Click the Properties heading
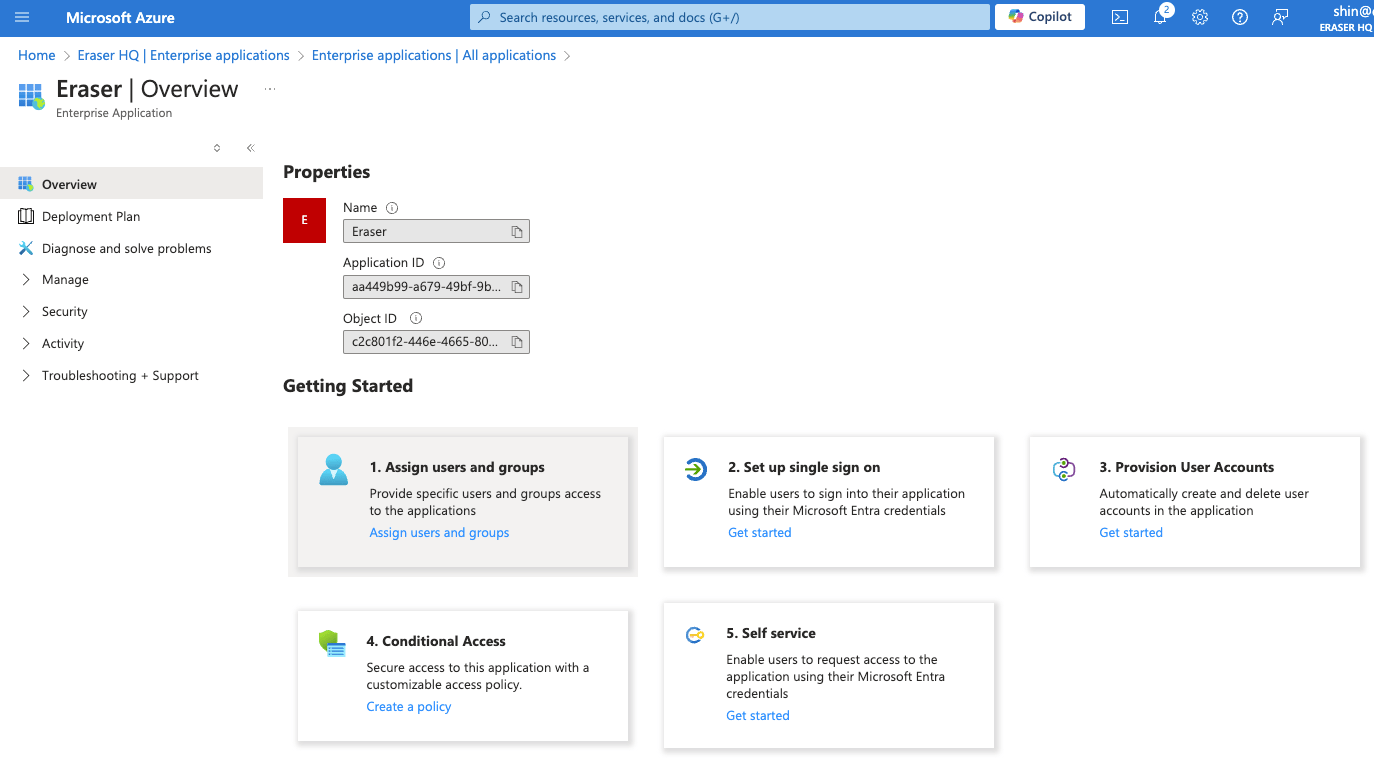 coord(327,172)
